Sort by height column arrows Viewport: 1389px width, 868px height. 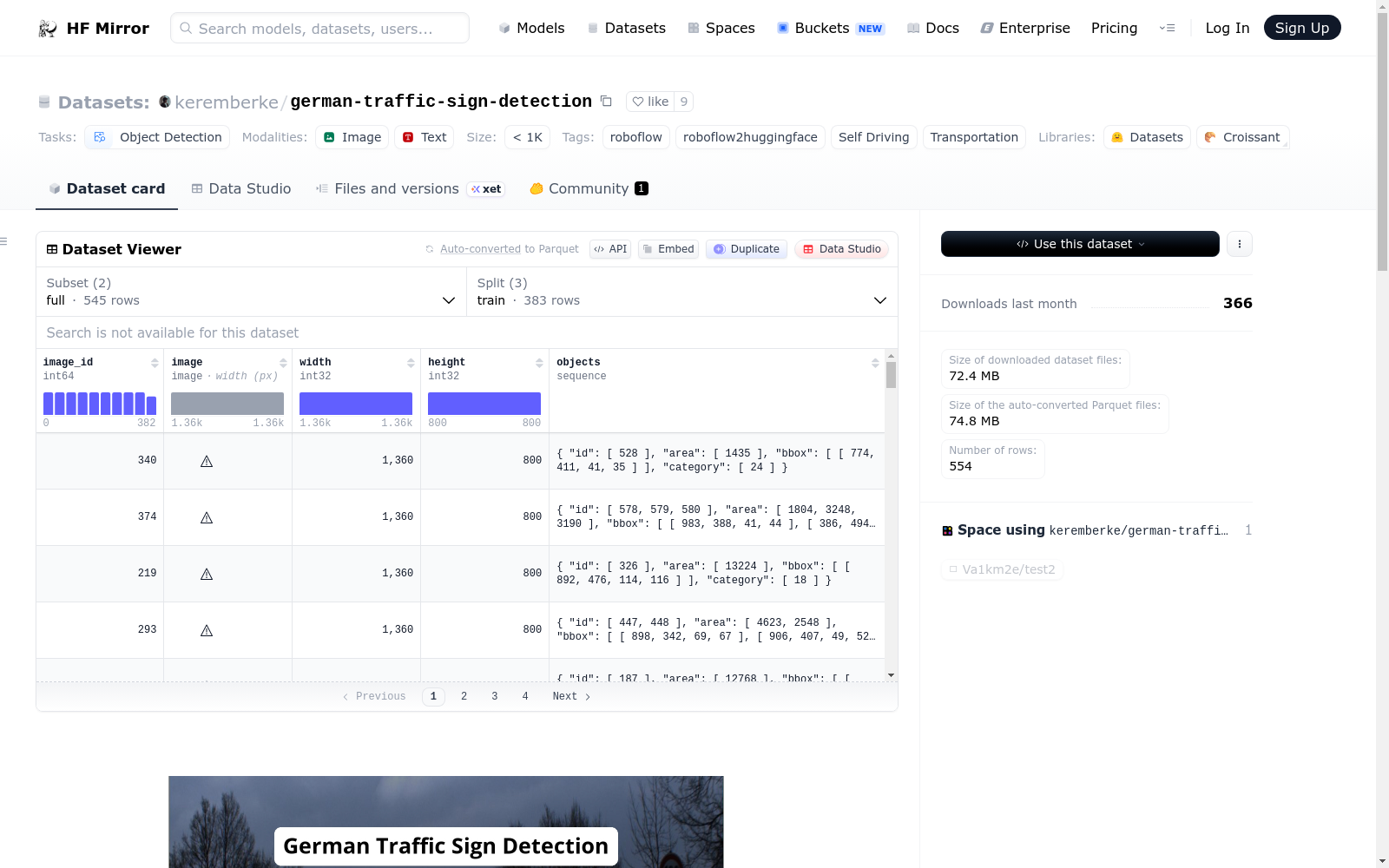pos(539,363)
